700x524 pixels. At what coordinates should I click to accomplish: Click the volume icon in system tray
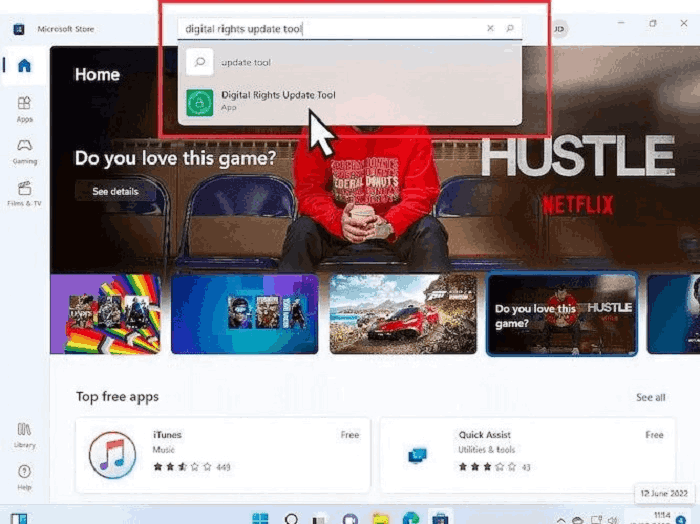click(x=612, y=520)
